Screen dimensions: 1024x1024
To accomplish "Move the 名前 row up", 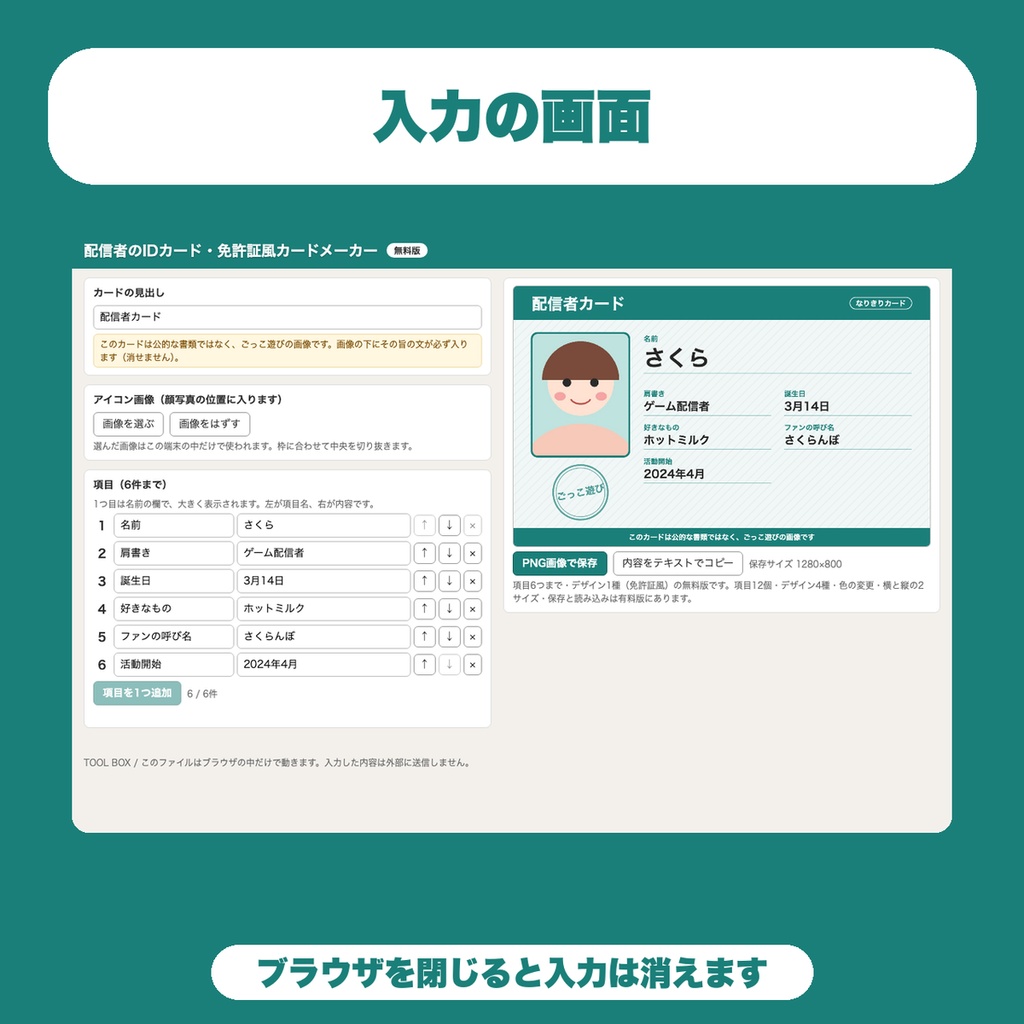I will click(x=424, y=525).
